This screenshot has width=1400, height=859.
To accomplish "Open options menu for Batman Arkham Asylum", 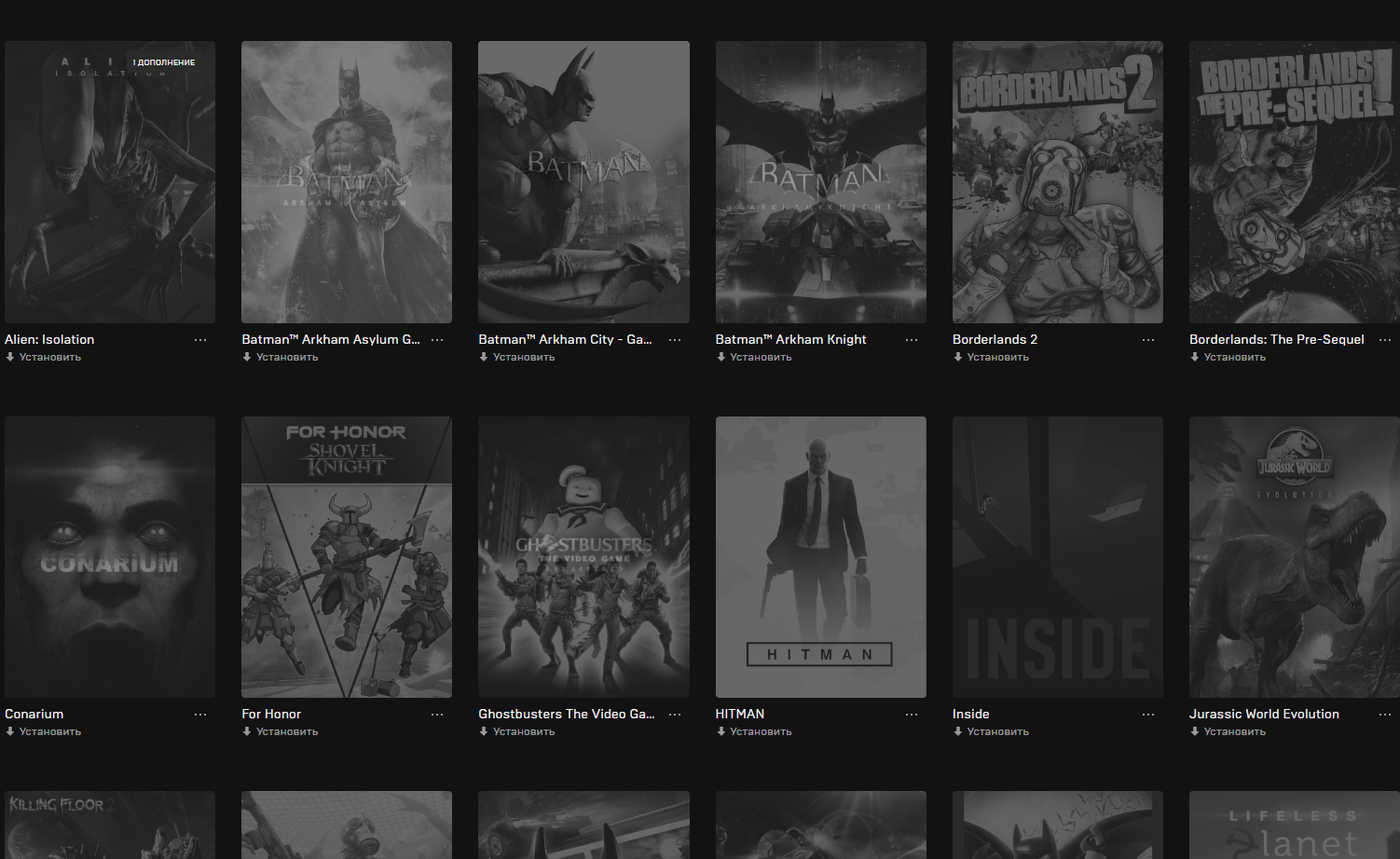I will [x=437, y=340].
